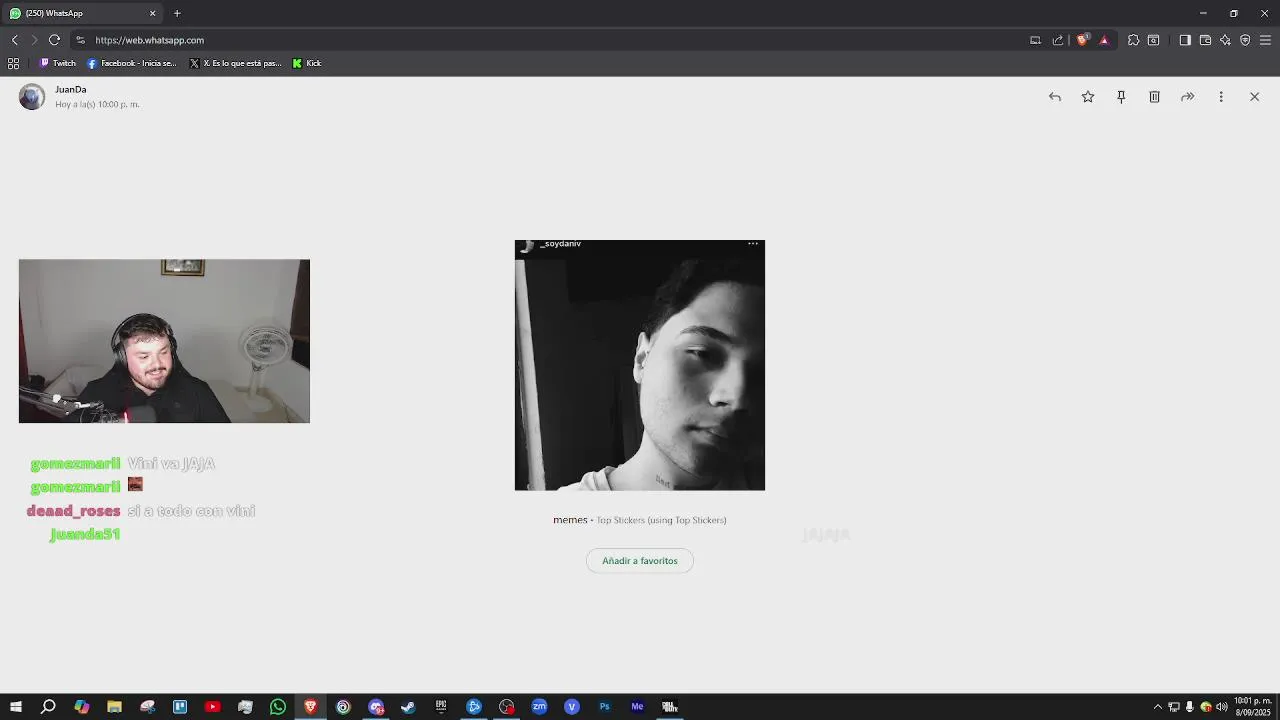The height and width of the screenshot is (720, 1280).
Task: Click the Top Stickers pack label
Action: (661, 520)
